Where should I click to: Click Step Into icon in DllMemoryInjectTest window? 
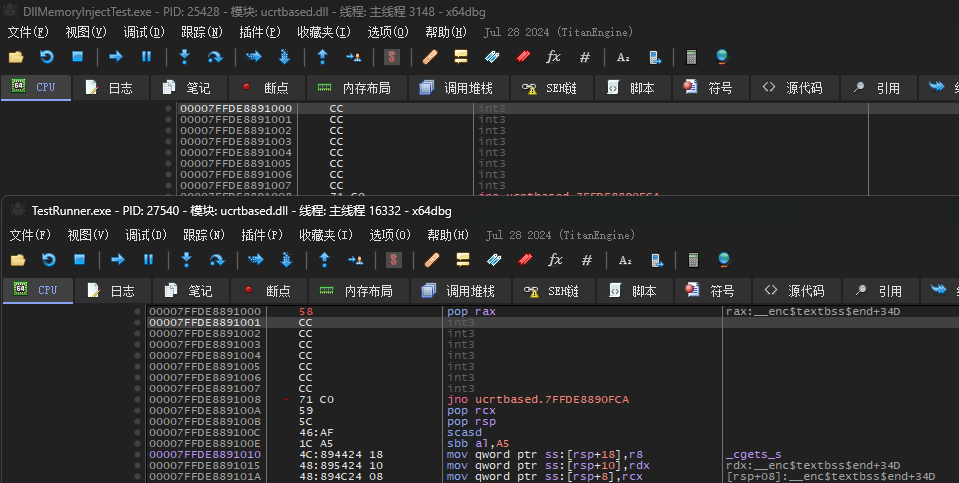click(184, 57)
